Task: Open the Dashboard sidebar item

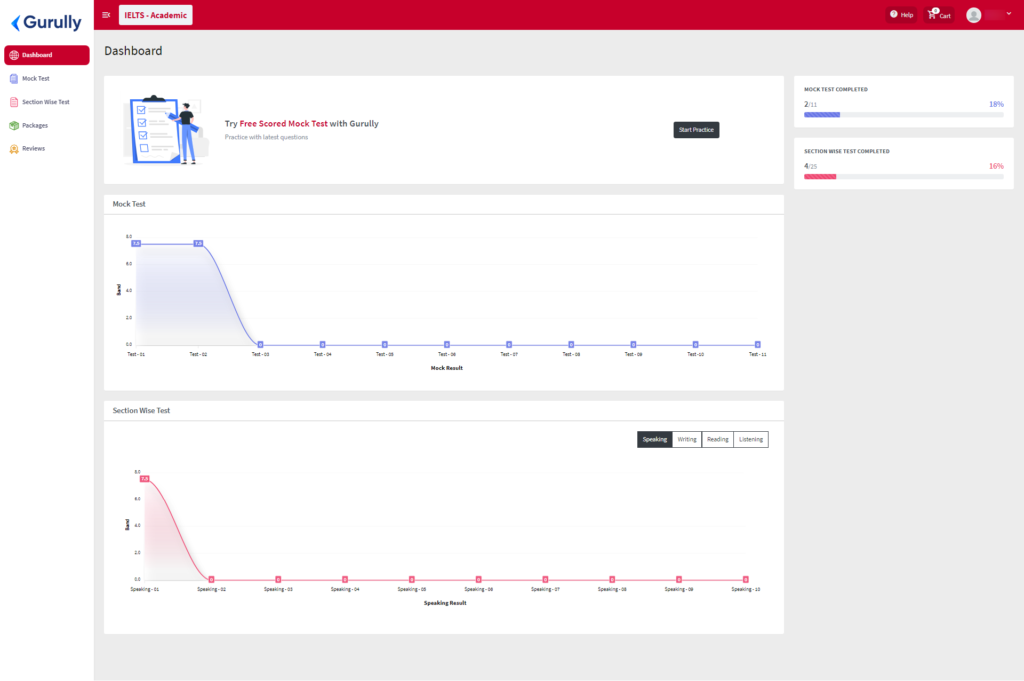Action: click(x=46, y=55)
